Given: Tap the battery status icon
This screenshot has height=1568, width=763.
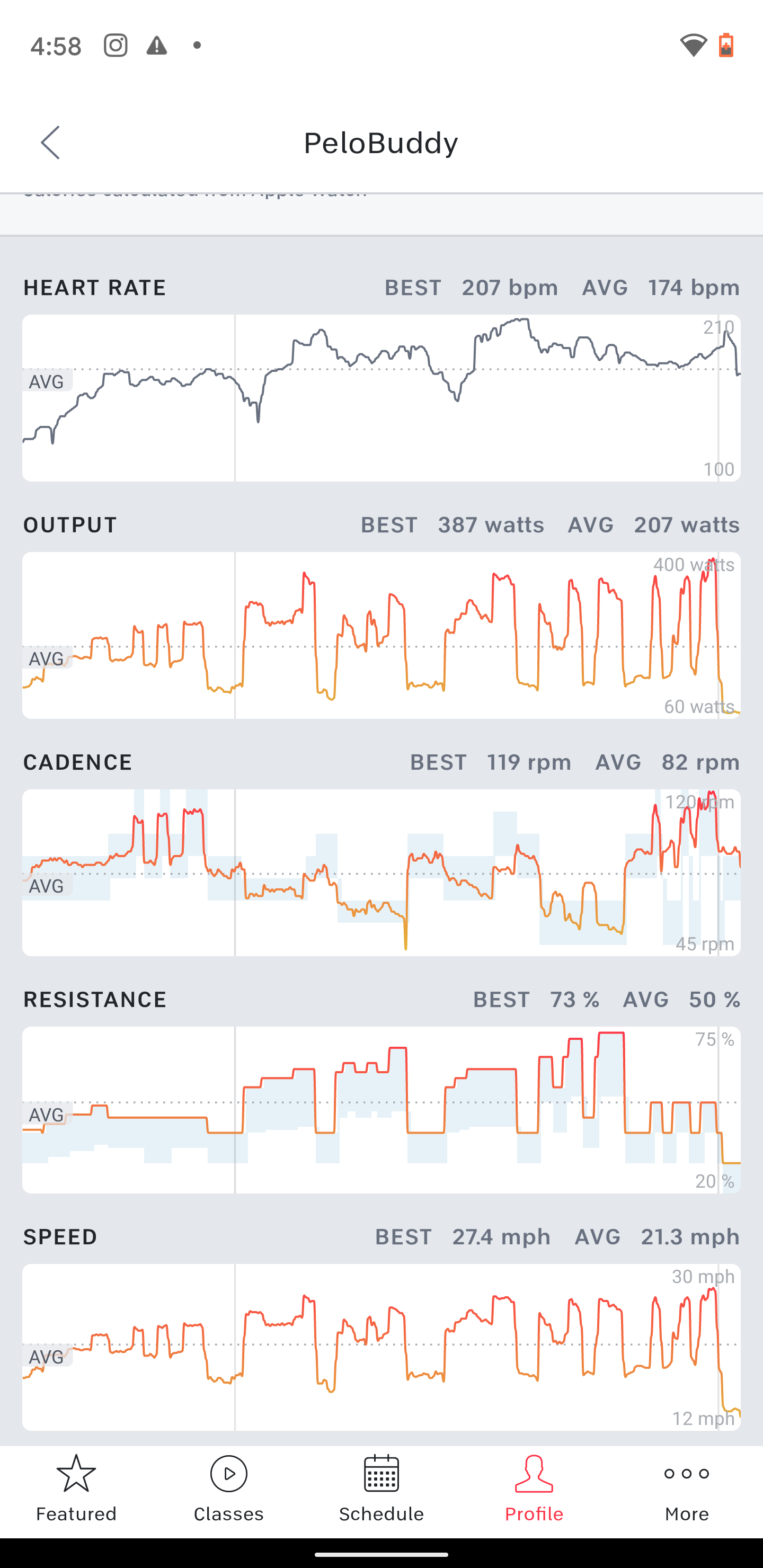Looking at the screenshot, I should pyautogui.click(x=726, y=46).
